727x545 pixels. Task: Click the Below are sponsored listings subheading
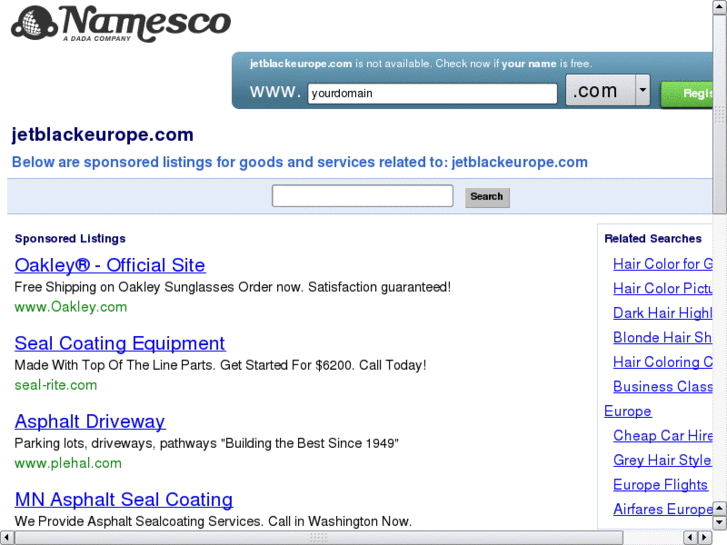[300, 162]
